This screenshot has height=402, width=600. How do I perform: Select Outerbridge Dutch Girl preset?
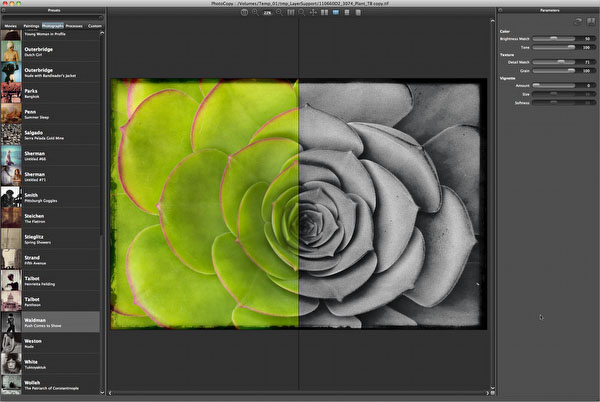tap(50, 51)
